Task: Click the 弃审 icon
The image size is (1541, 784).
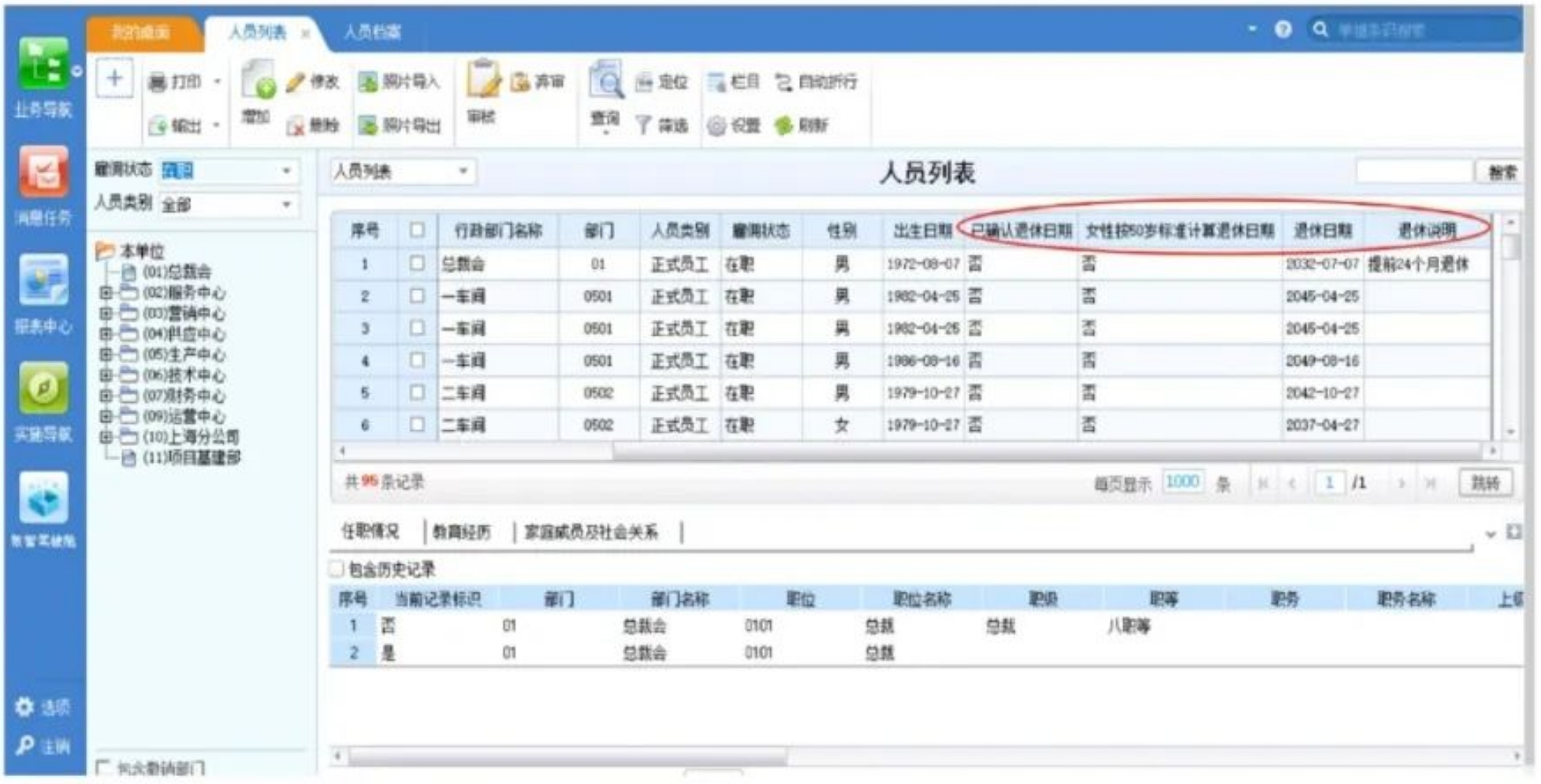Action: click(520, 82)
